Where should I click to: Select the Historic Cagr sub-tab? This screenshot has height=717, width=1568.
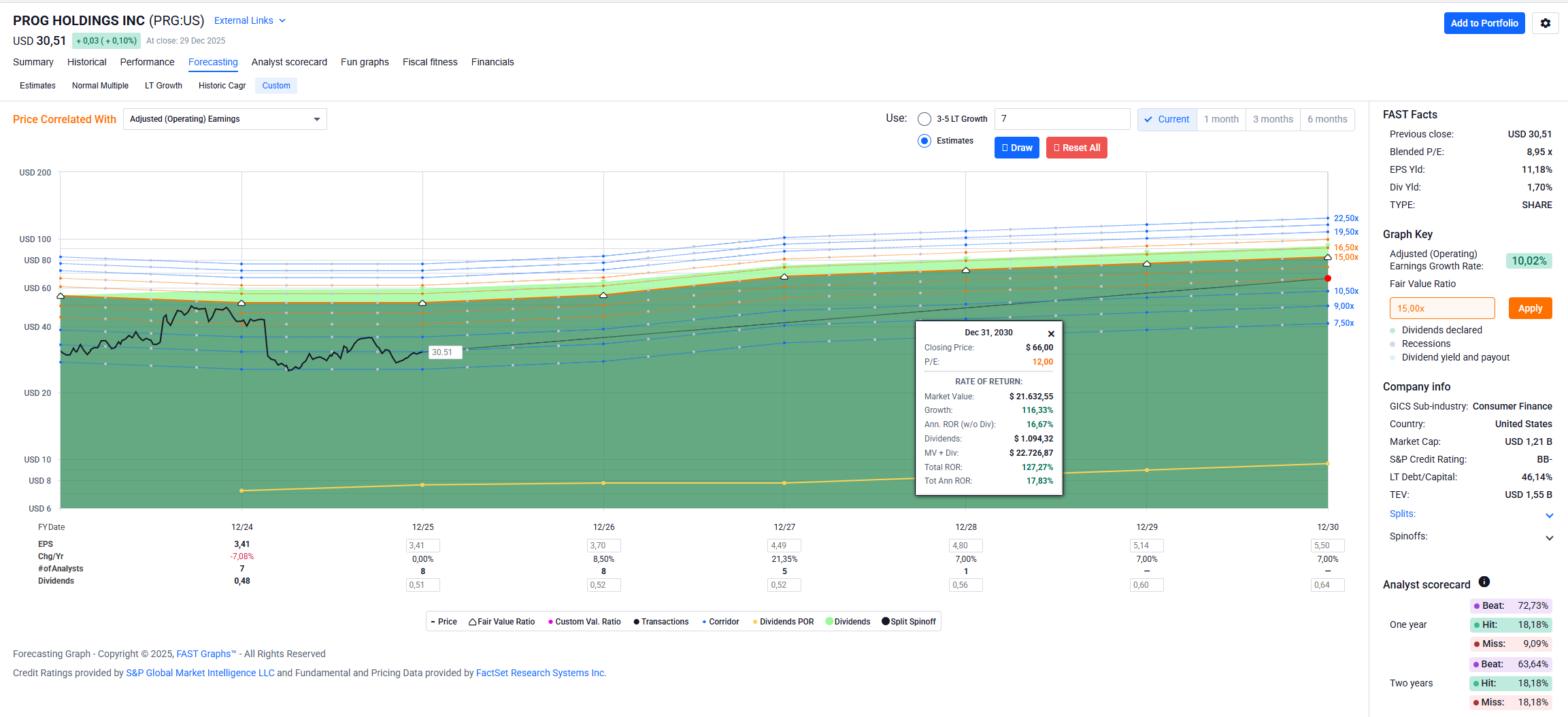(x=222, y=86)
